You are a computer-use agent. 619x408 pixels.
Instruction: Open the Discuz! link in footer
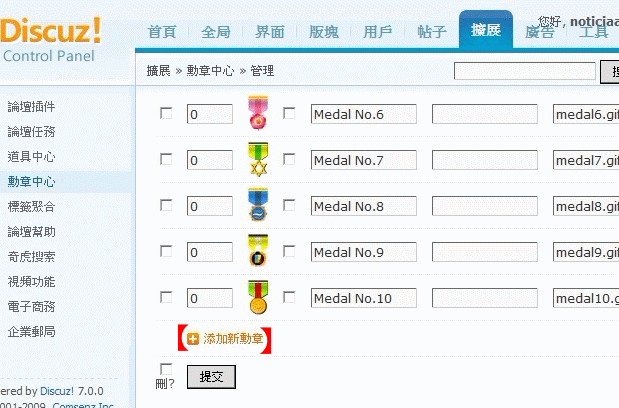(56, 391)
